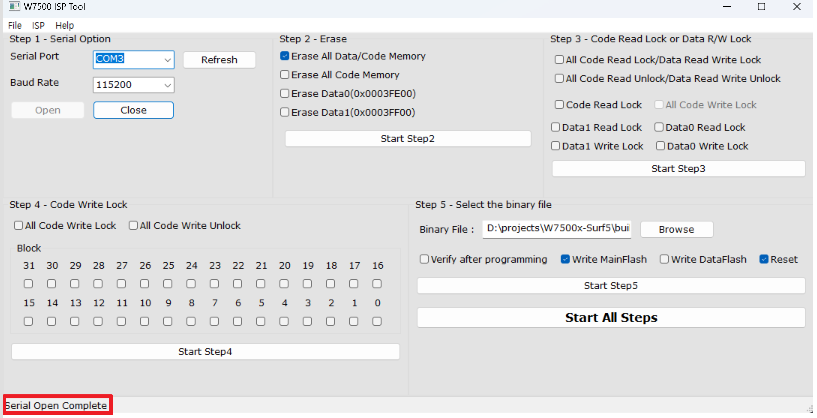Uncheck Write MainFlash

pyautogui.click(x=565, y=259)
